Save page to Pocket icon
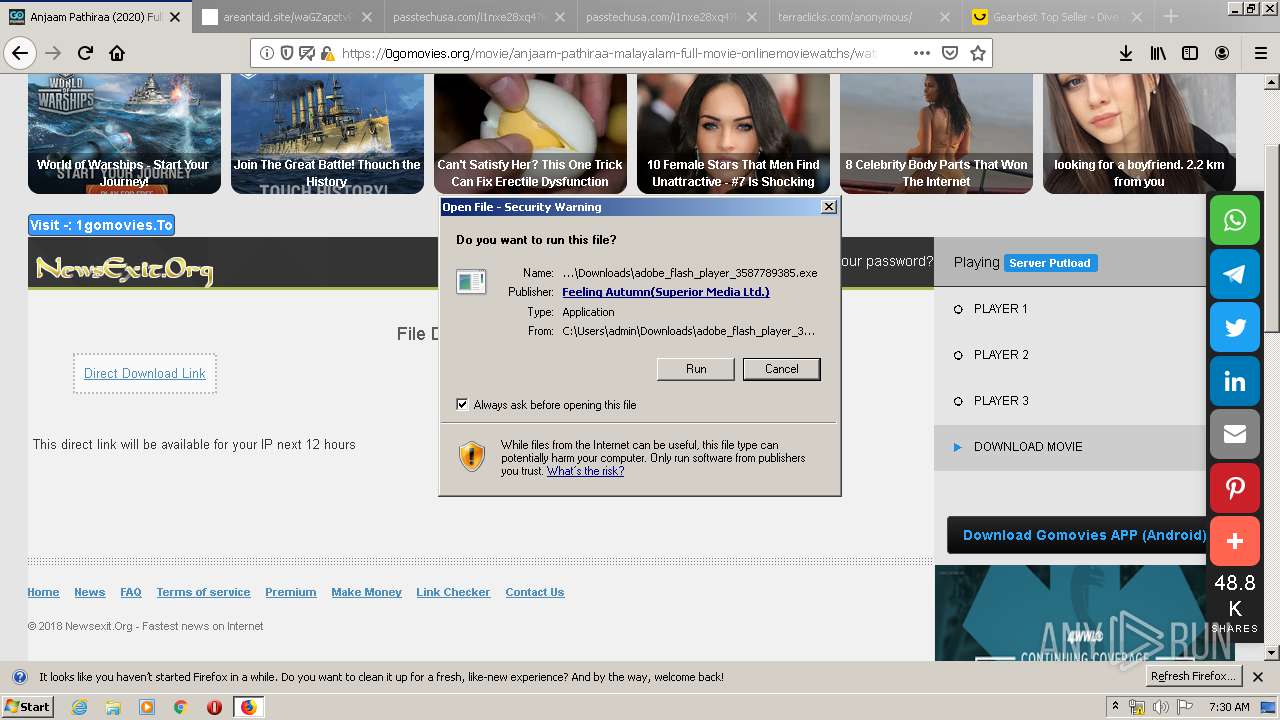The image size is (1280, 720). point(950,53)
